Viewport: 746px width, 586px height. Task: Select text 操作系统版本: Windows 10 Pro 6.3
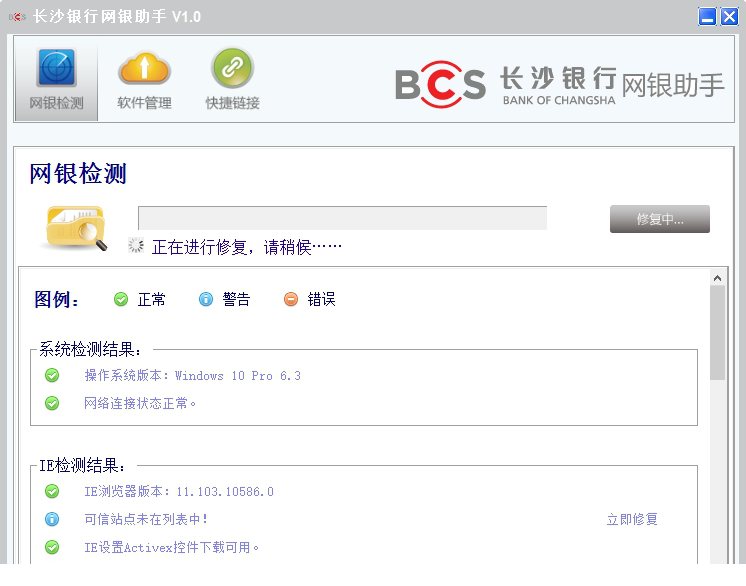coord(192,375)
